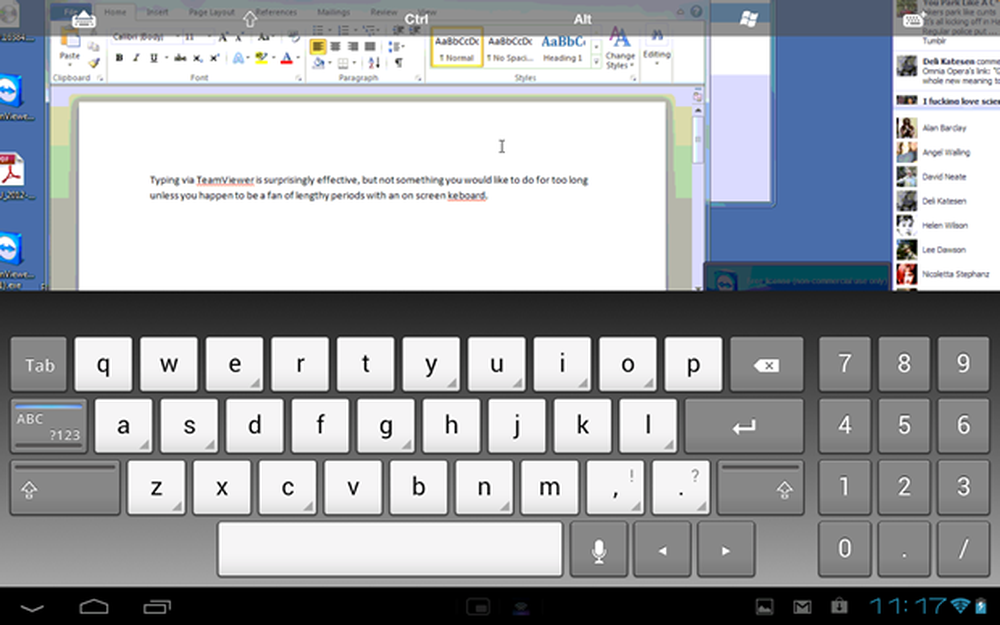This screenshot has width=1000, height=625.
Task: Tap the Tab key on keyboard
Action: click(39, 364)
